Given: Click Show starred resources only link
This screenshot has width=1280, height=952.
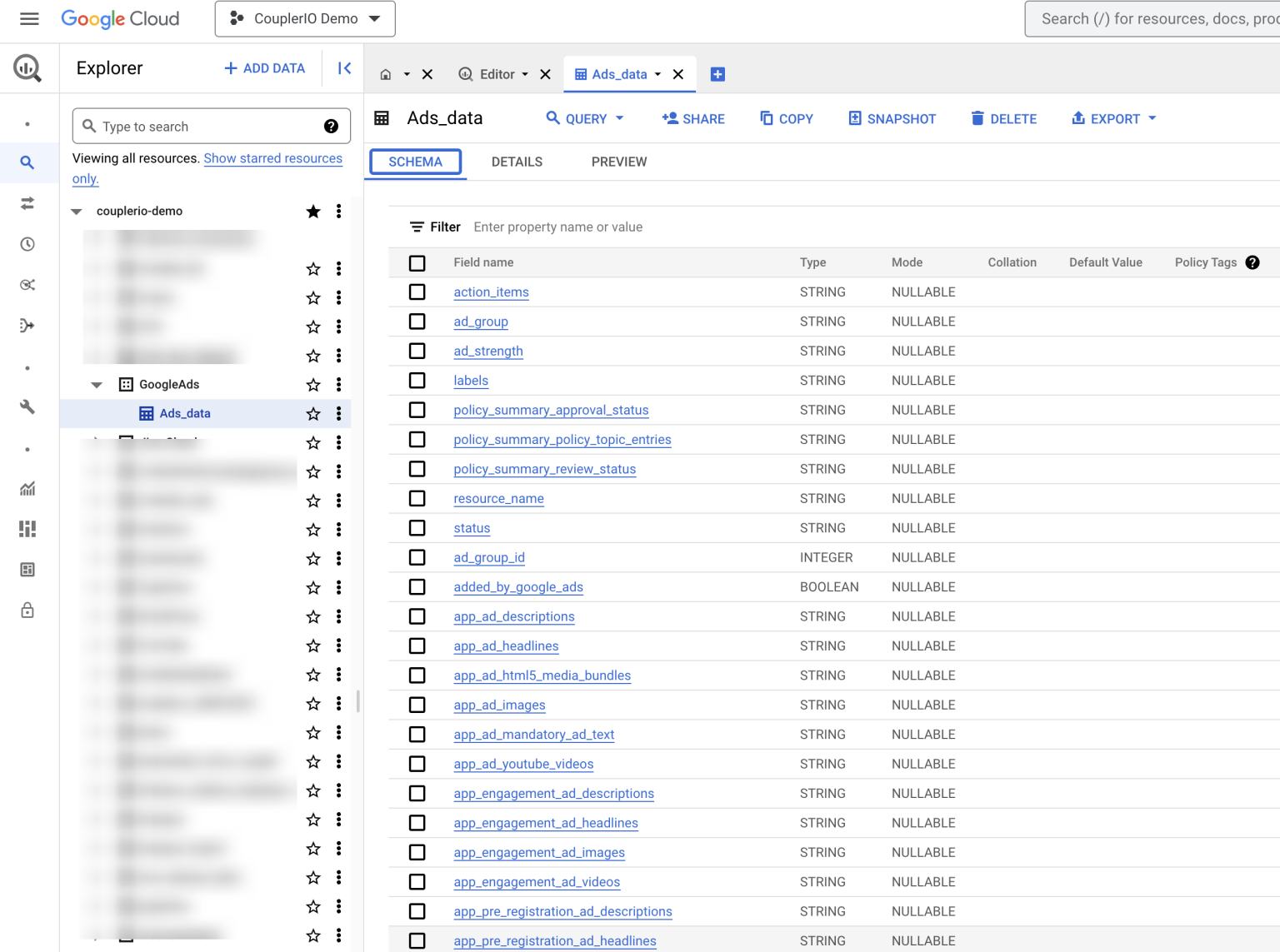Looking at the screenshot, I should [x=272, y=158].
